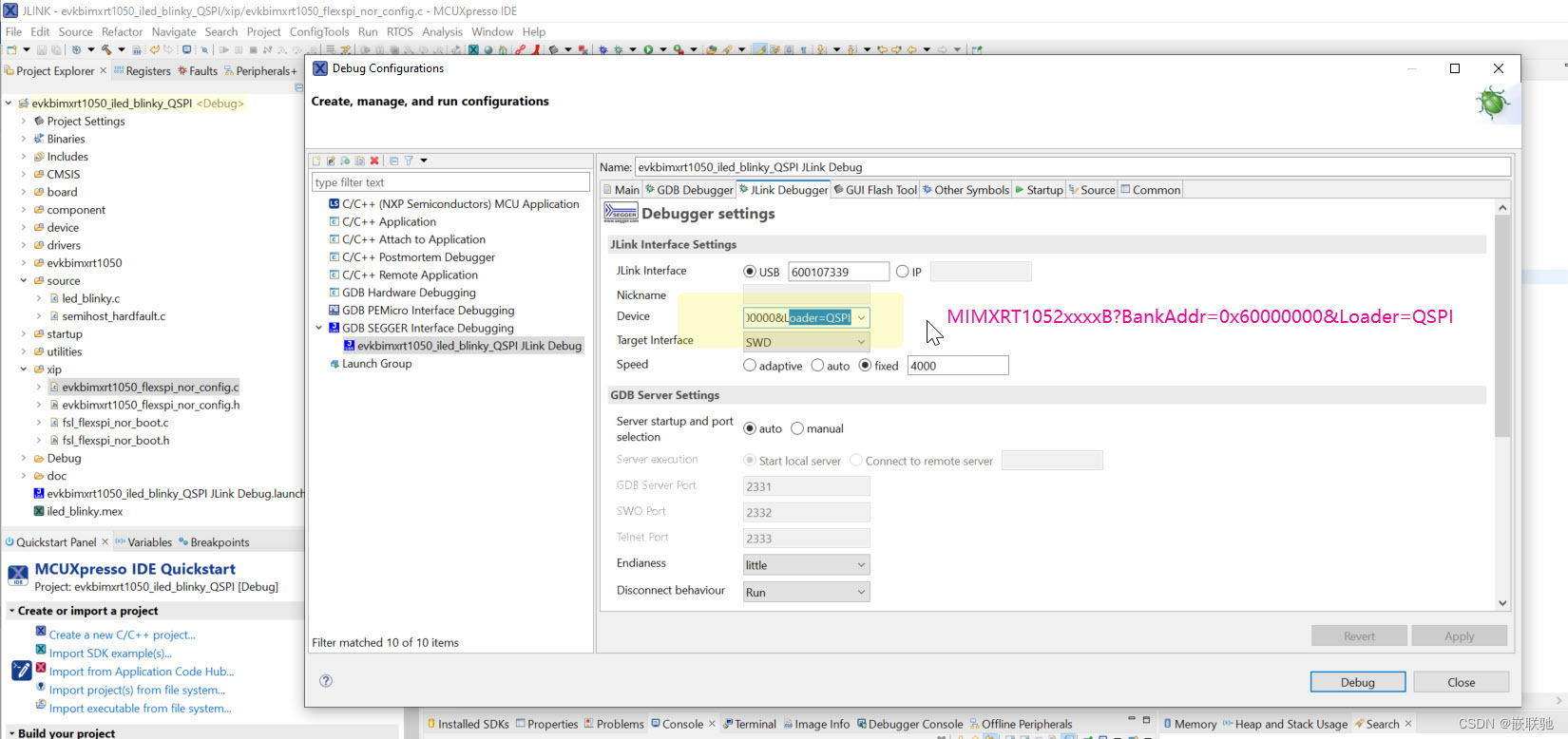
Task: Open the Breakpoints view tab
Action: point(214,542)
